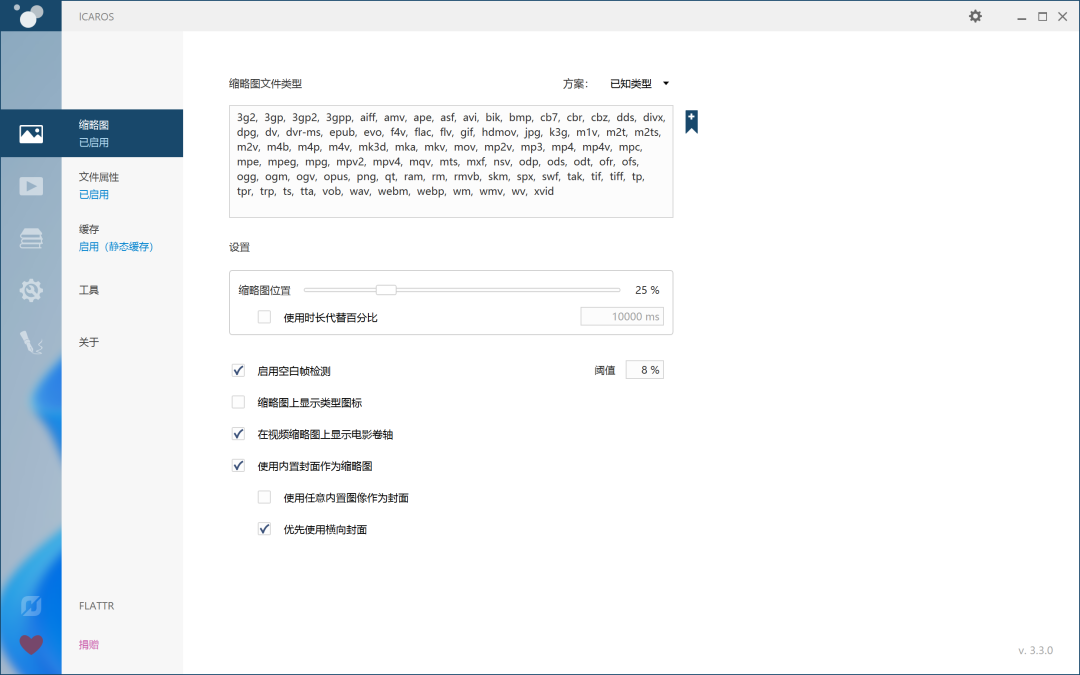Viewport: 1080px width, 675px height.
Task: Select the pencil icon in the sidebar
Action: click(31, 342)
